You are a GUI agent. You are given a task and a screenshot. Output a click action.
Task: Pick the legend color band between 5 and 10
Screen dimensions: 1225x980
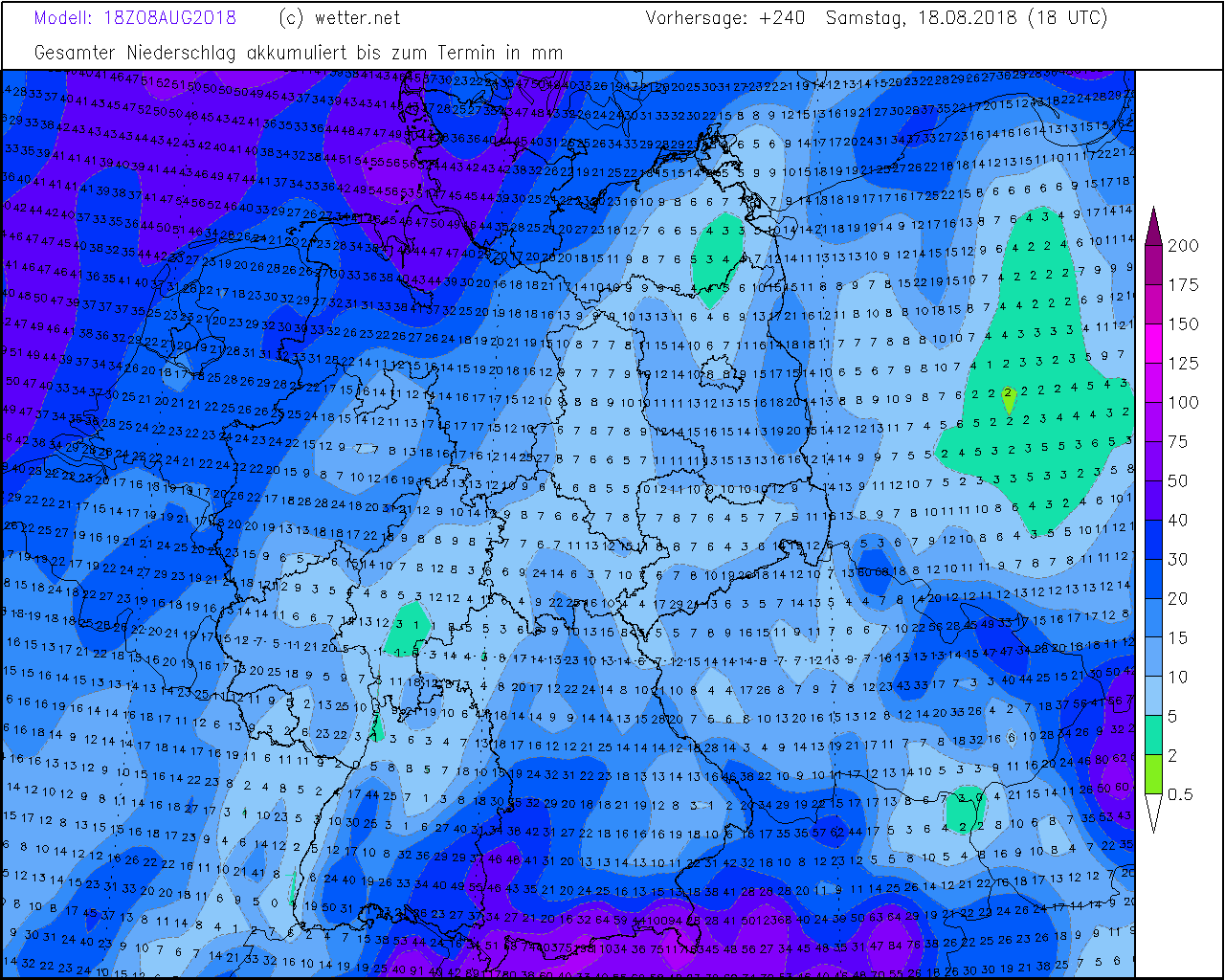[x=1154, y=697]
